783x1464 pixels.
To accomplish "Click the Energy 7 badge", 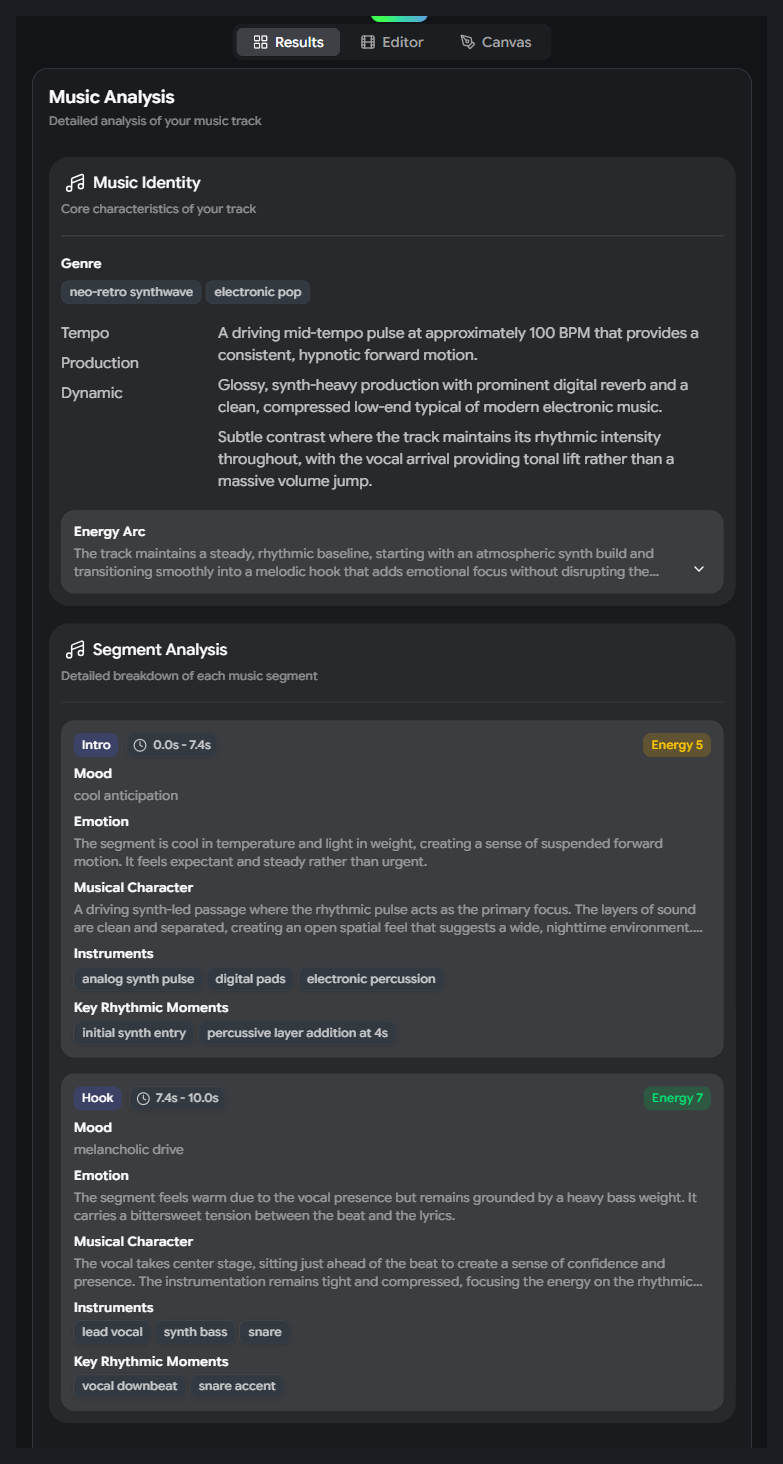I will (x=677, y=1098).
